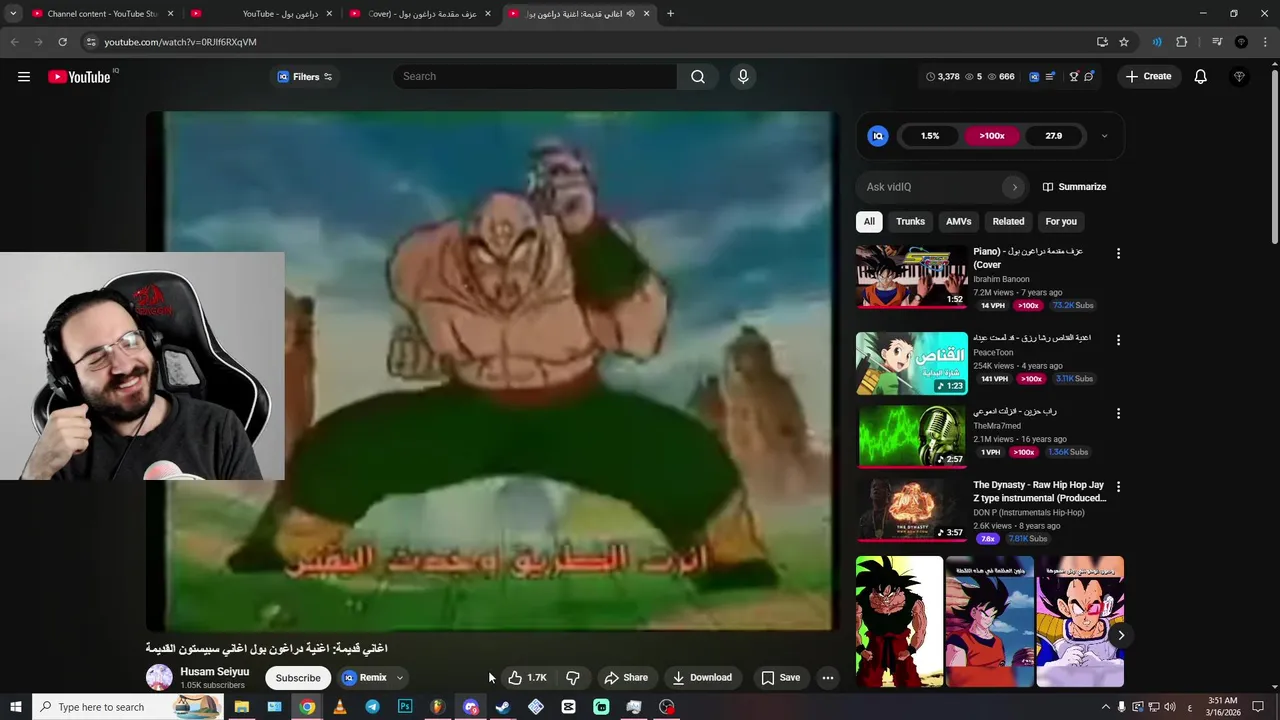Open more actions ellipsis below video
The image size is (1280, 720).
(828, 678)
